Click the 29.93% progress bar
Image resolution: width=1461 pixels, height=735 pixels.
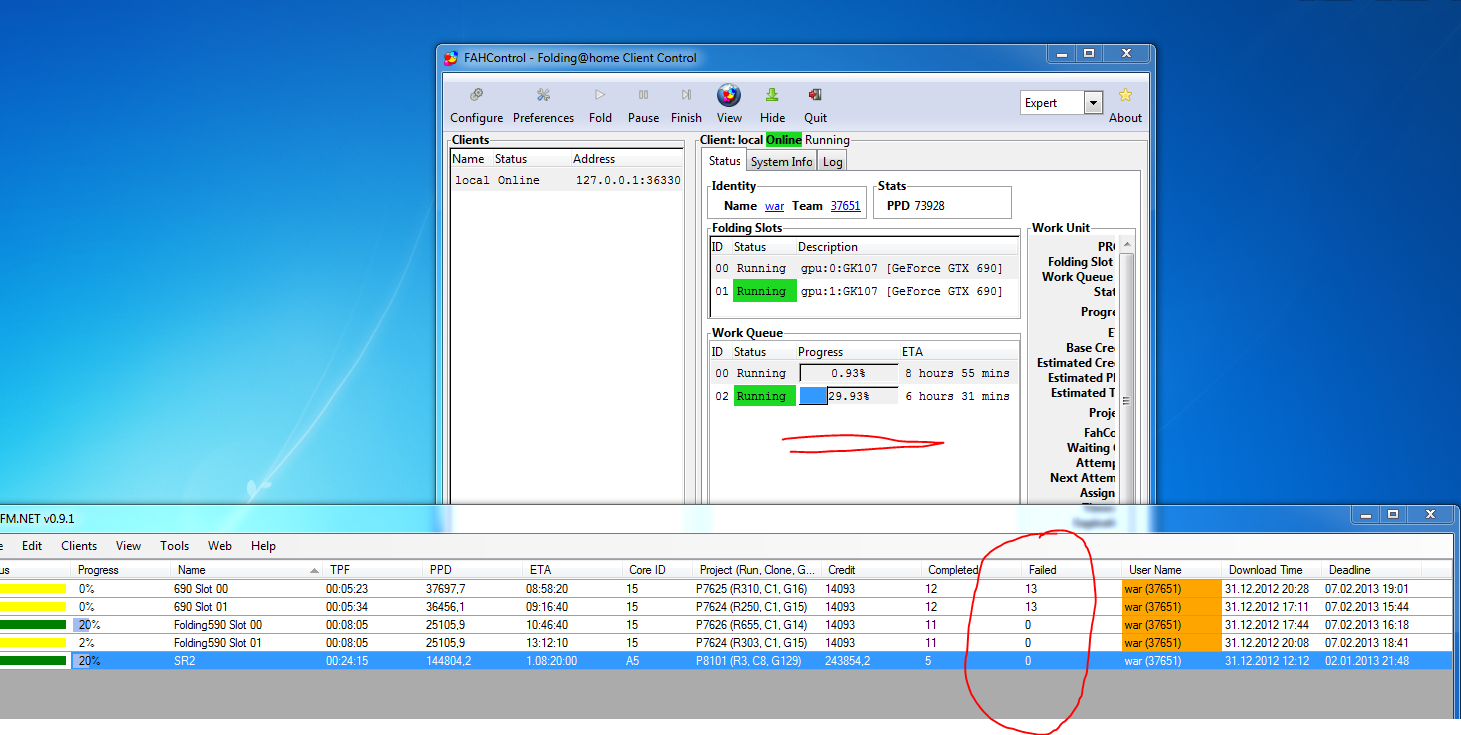pos(848,396)
